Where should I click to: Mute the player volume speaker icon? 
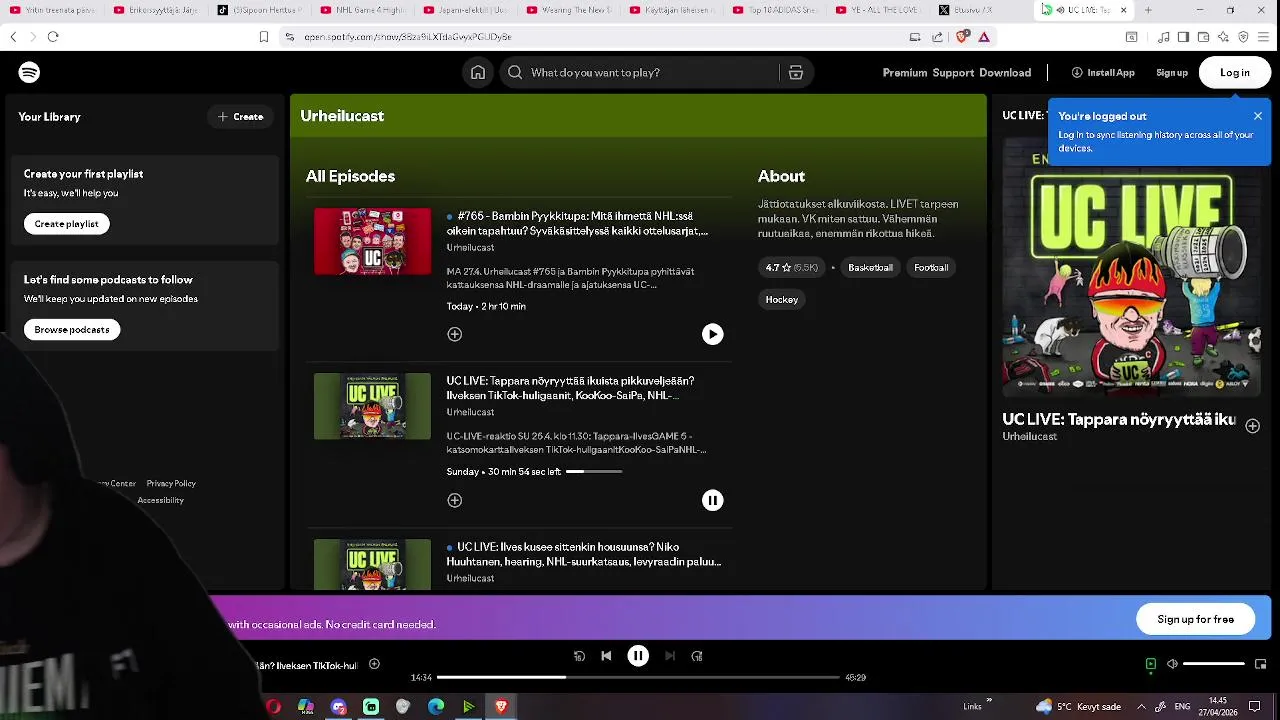click(1172, 664)
